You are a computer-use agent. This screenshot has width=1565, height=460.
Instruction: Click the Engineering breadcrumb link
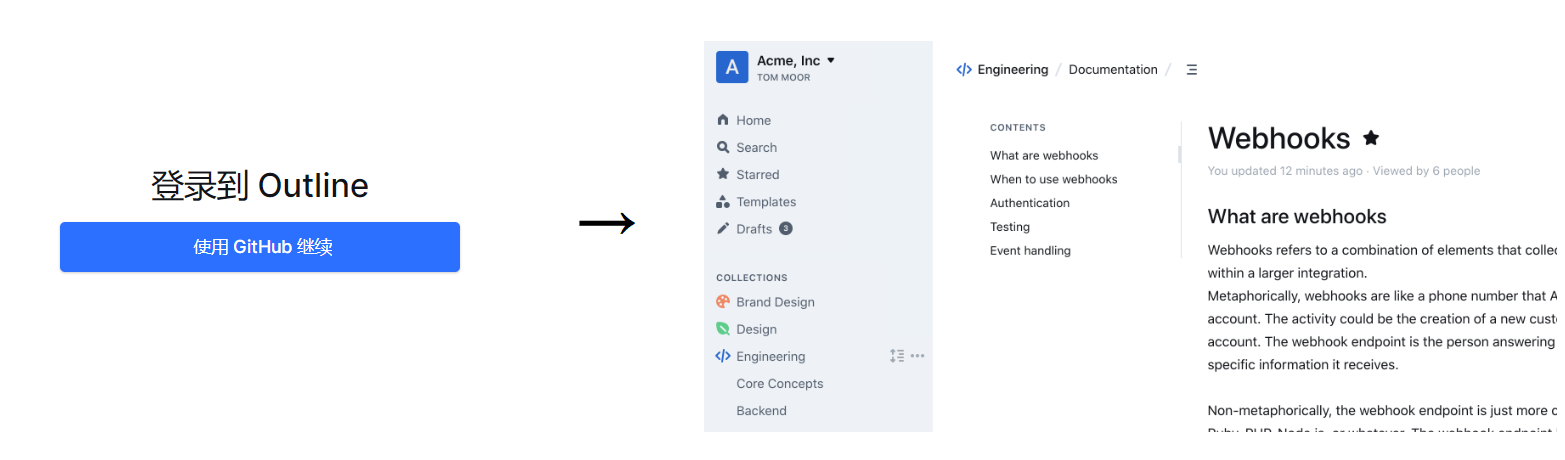coord(1012,70)
